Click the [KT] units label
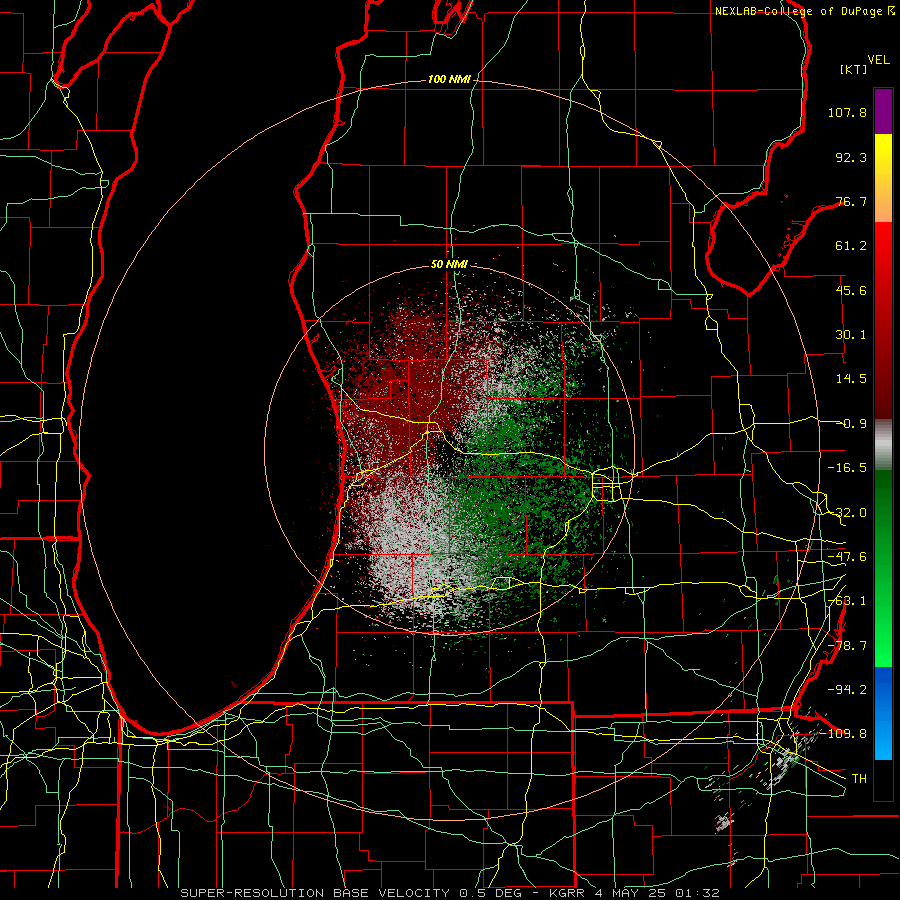This screenshot has width=900, height=900. [x=854, y=69]
